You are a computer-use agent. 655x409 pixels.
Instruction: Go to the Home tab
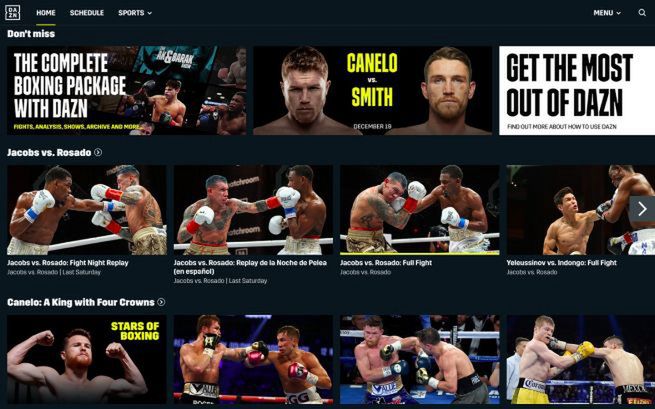(46, 13)
